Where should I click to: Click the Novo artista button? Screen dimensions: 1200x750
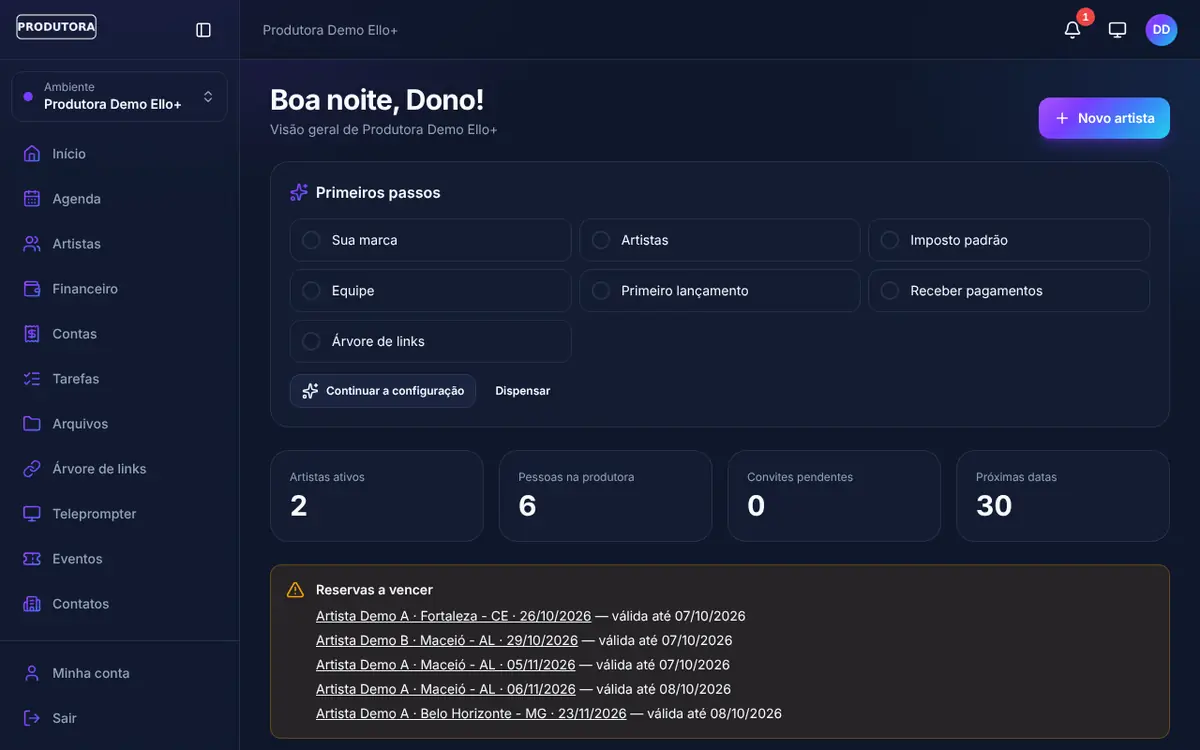[x=1104, y=118]
